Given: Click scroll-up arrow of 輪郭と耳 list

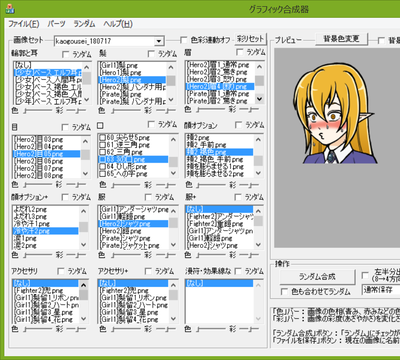Looking at the screenshot, I should [87, 67].
